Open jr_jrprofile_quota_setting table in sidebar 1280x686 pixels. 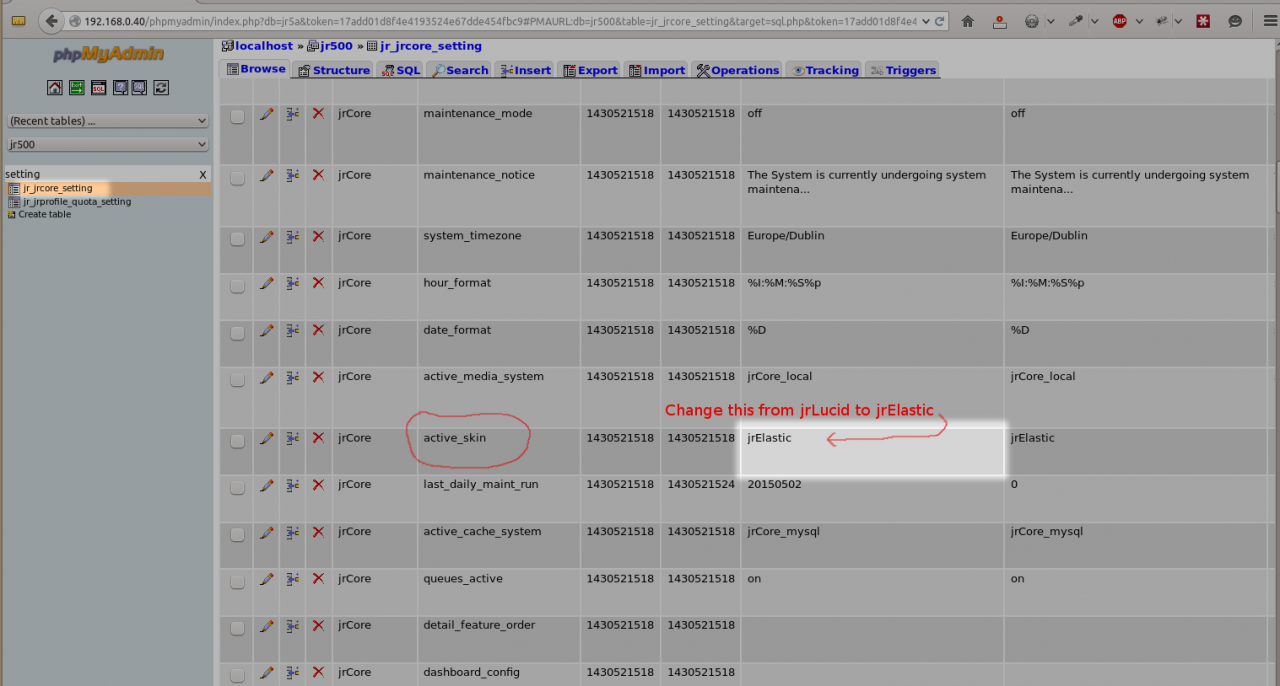[77, 201]
